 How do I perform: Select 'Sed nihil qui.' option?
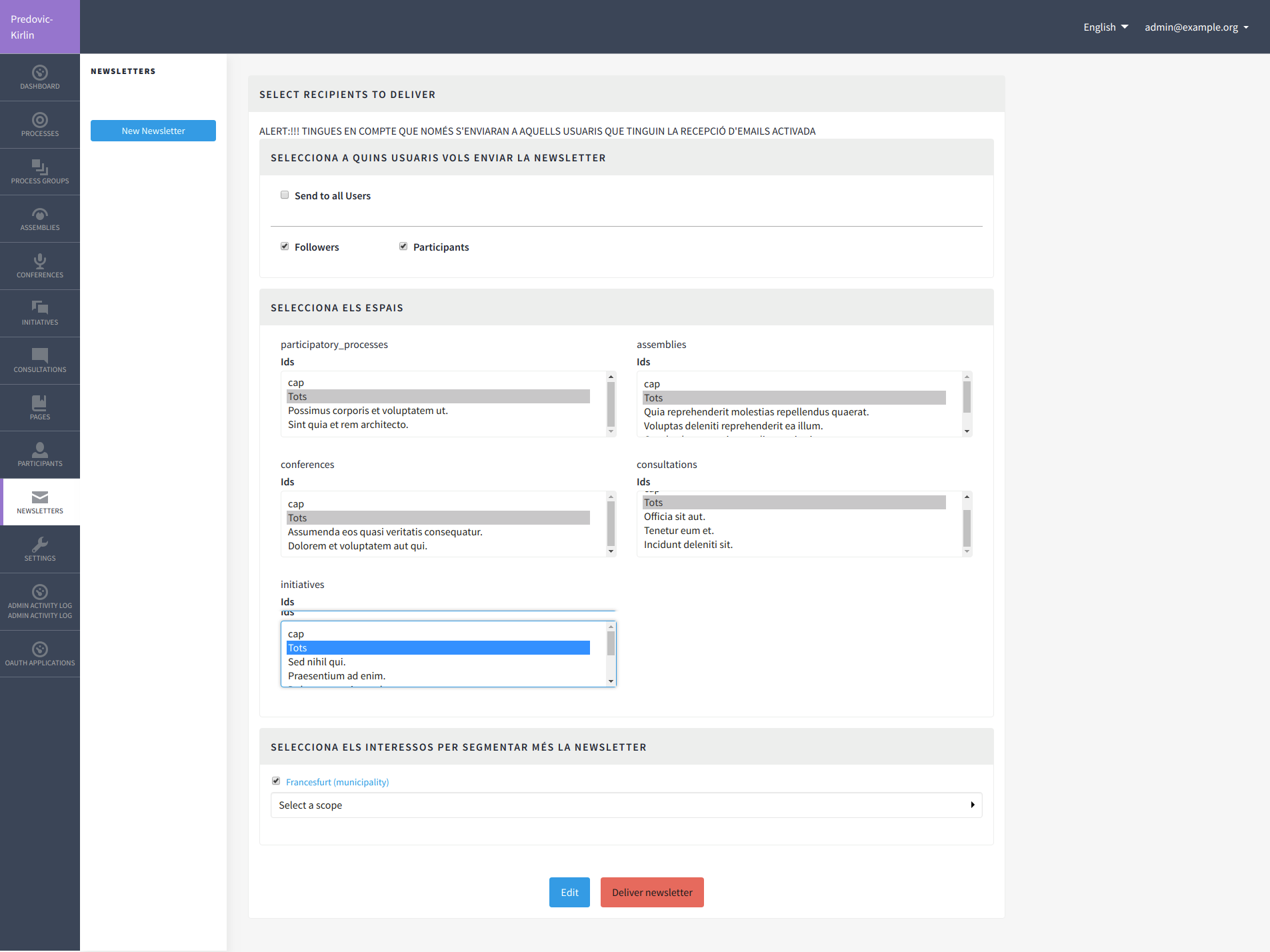pos(438,662)
